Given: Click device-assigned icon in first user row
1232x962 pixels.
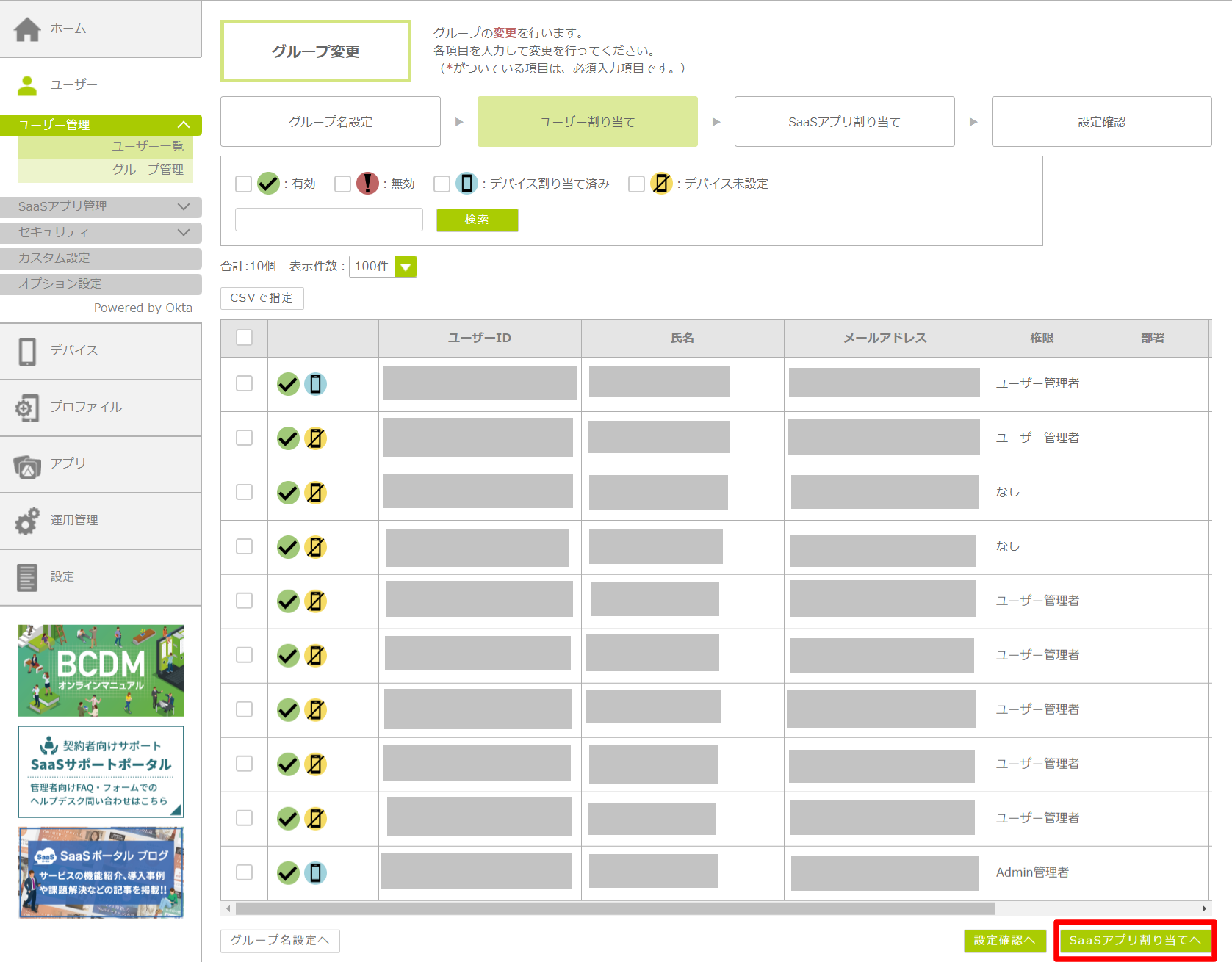Looking at the screenshot, I should [315, 384].
